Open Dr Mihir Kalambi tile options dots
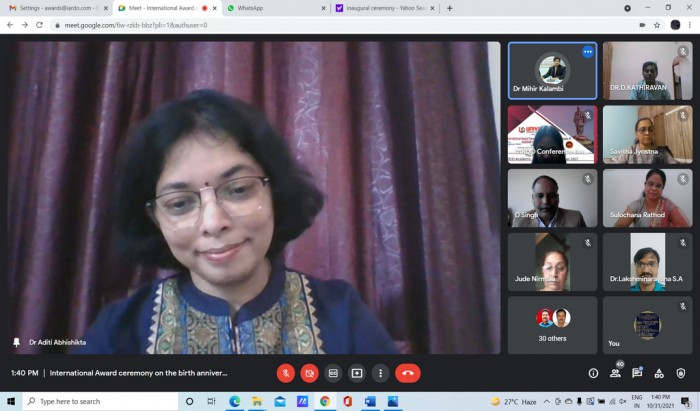700x411 pixels. point(588,52)
